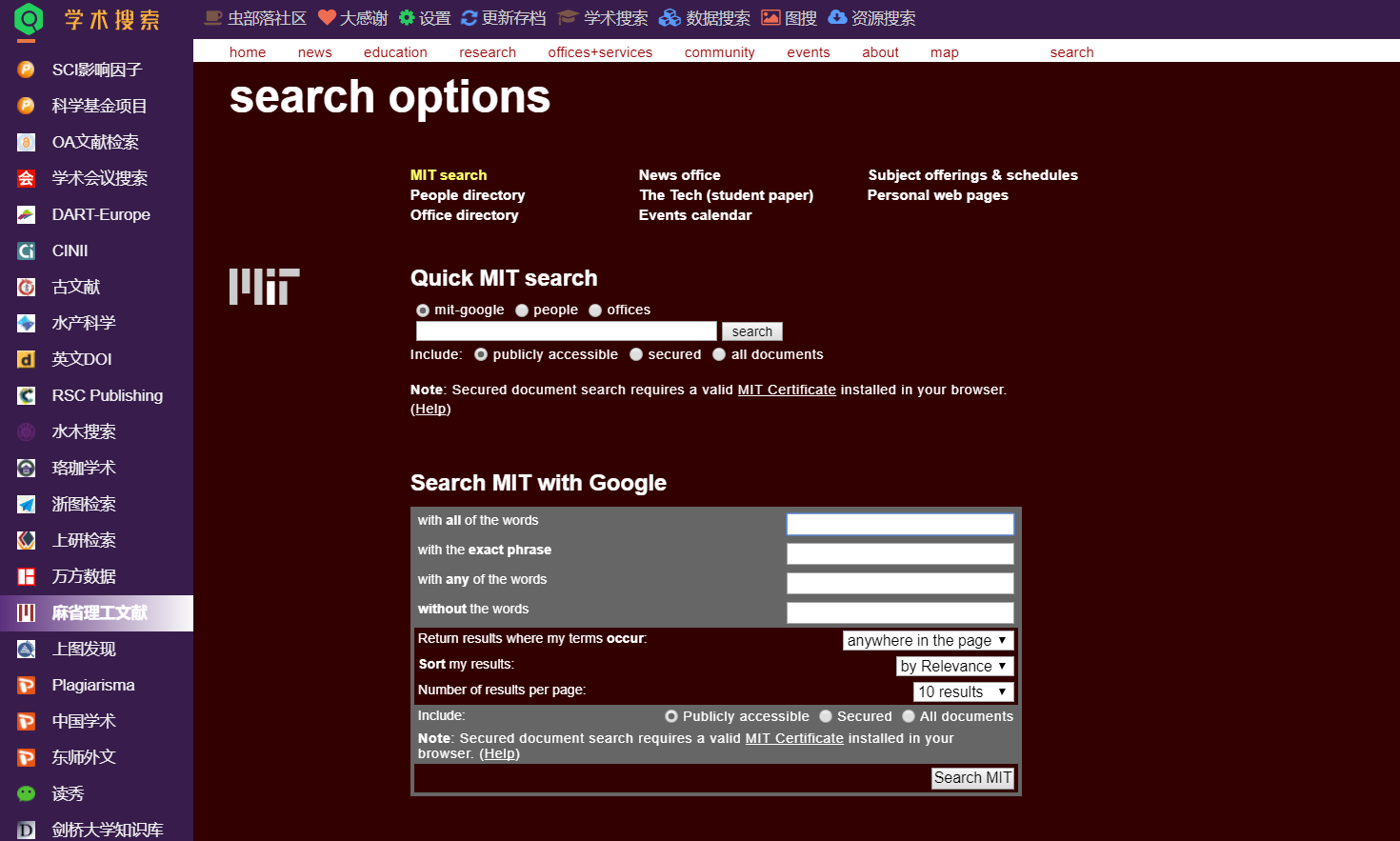Choose publicly accessible in quick search
The width and height of the screenshot is (1400, 841).
(481, 354)
